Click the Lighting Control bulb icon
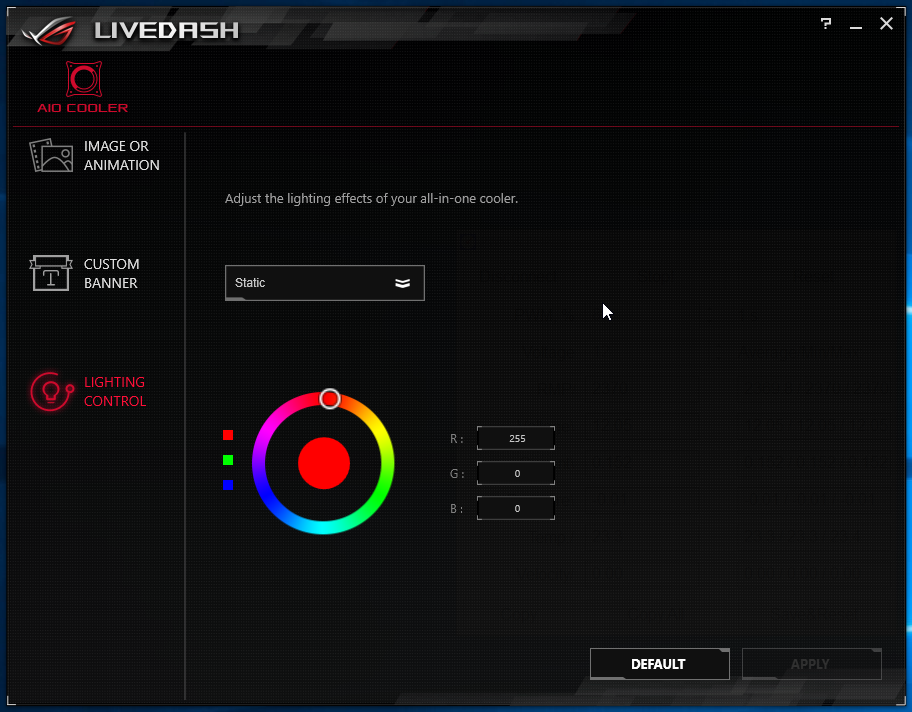The height and width of the screenshot is (712, 912). 52,391
